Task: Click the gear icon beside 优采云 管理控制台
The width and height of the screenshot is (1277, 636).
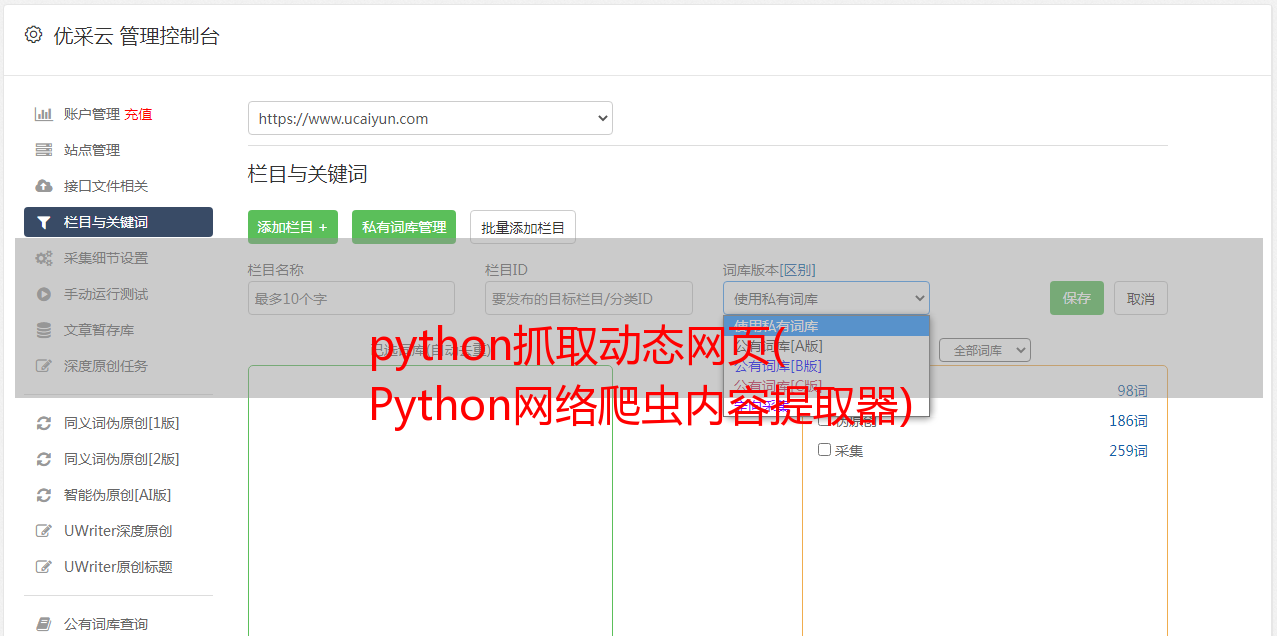Action: 33,35
